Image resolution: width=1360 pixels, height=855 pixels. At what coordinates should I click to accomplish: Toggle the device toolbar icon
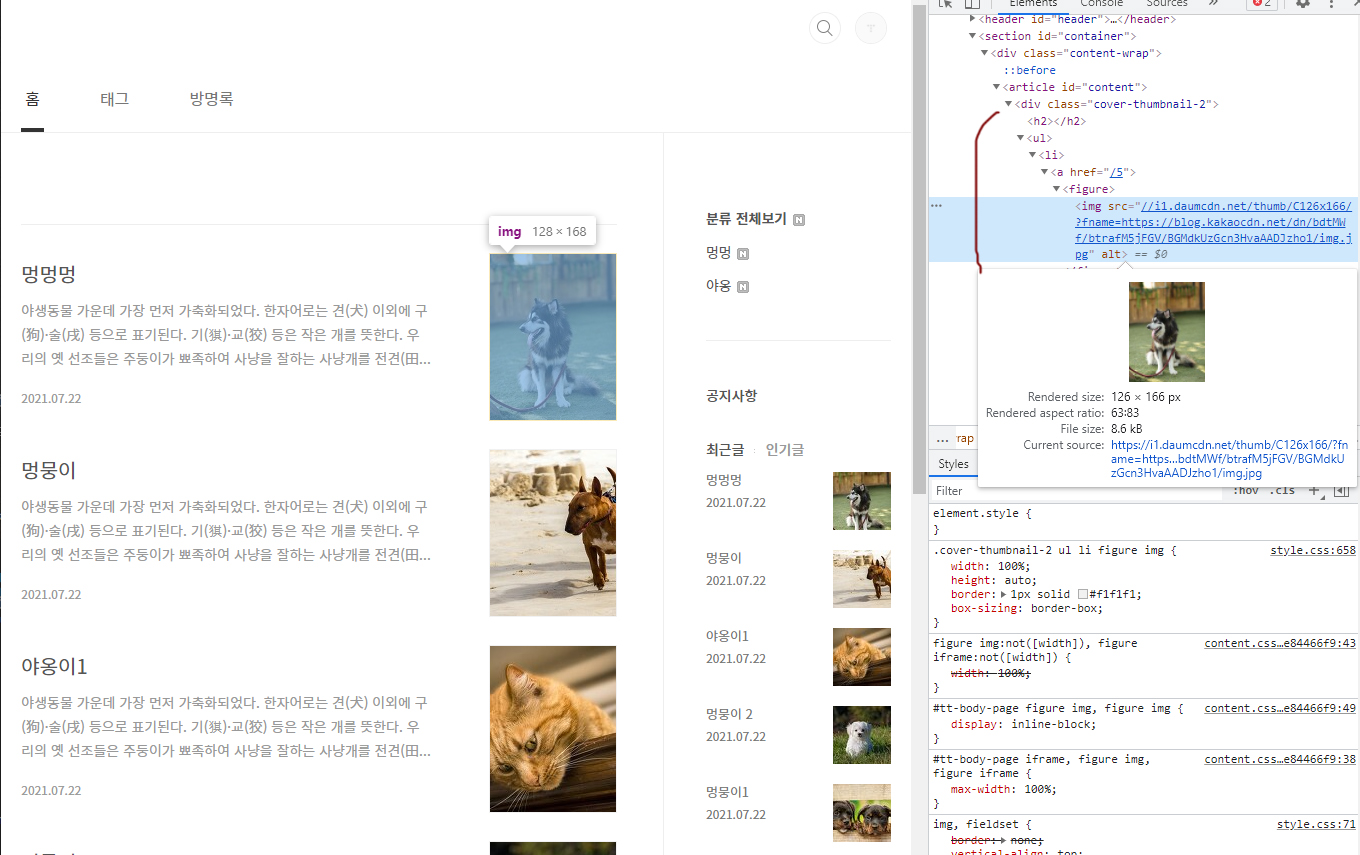point(970,4)
